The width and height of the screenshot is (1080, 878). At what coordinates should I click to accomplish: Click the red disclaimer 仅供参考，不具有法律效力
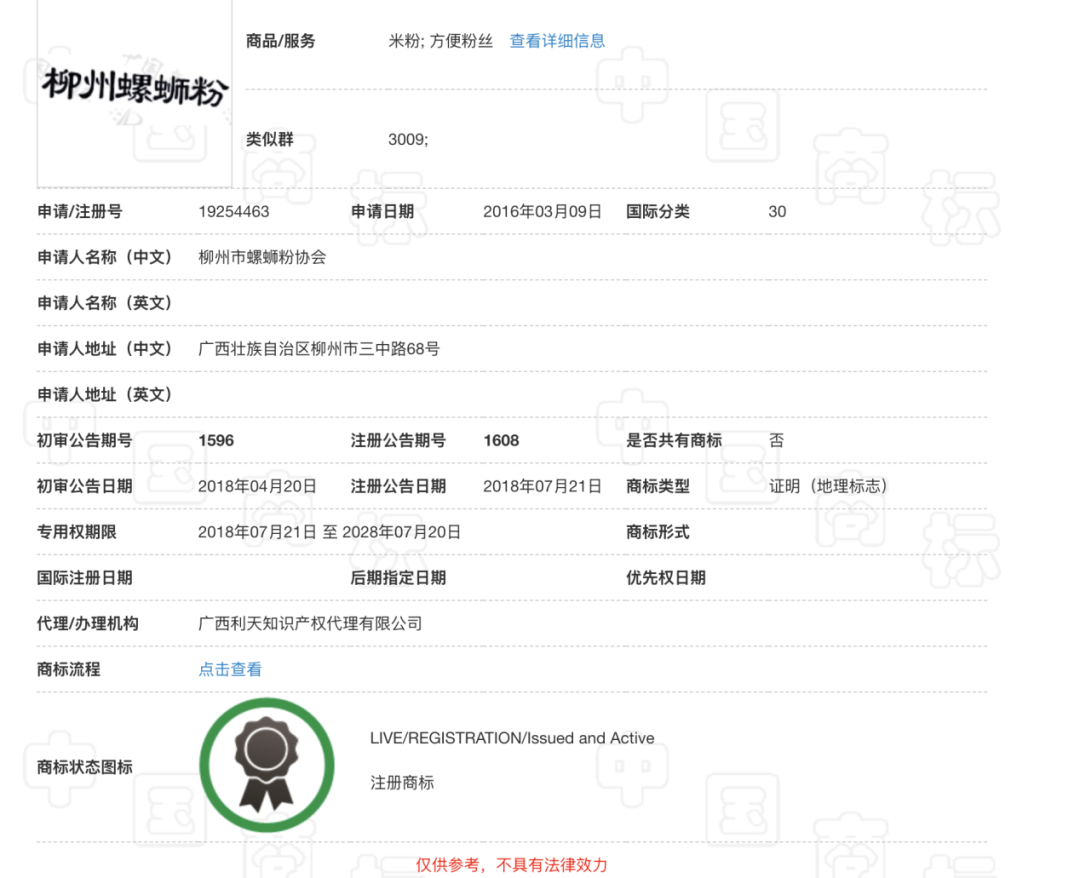[x=511, y=865]
